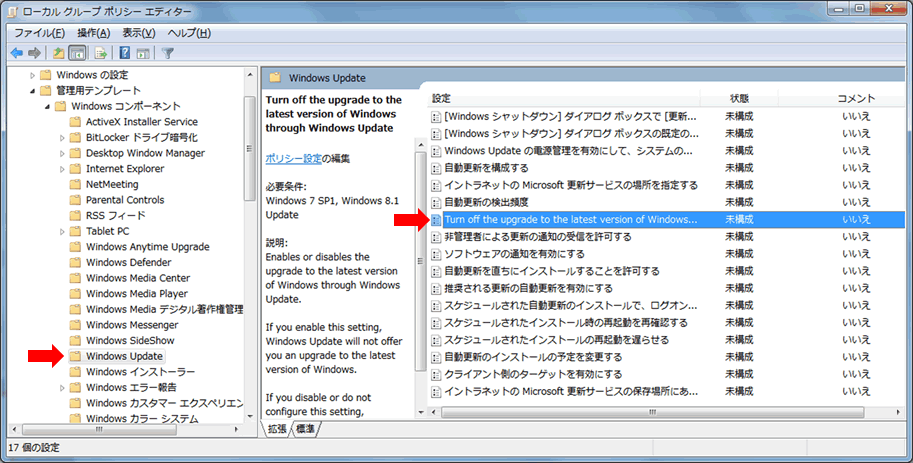913x463 pixels.
Task: Click the policy icon for 自動更新の検出頻度
Action: pos(436,203)
